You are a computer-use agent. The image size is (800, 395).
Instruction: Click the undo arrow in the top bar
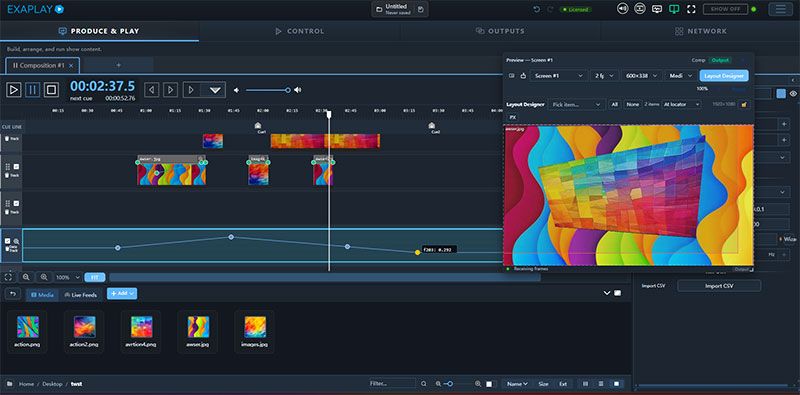537,9
